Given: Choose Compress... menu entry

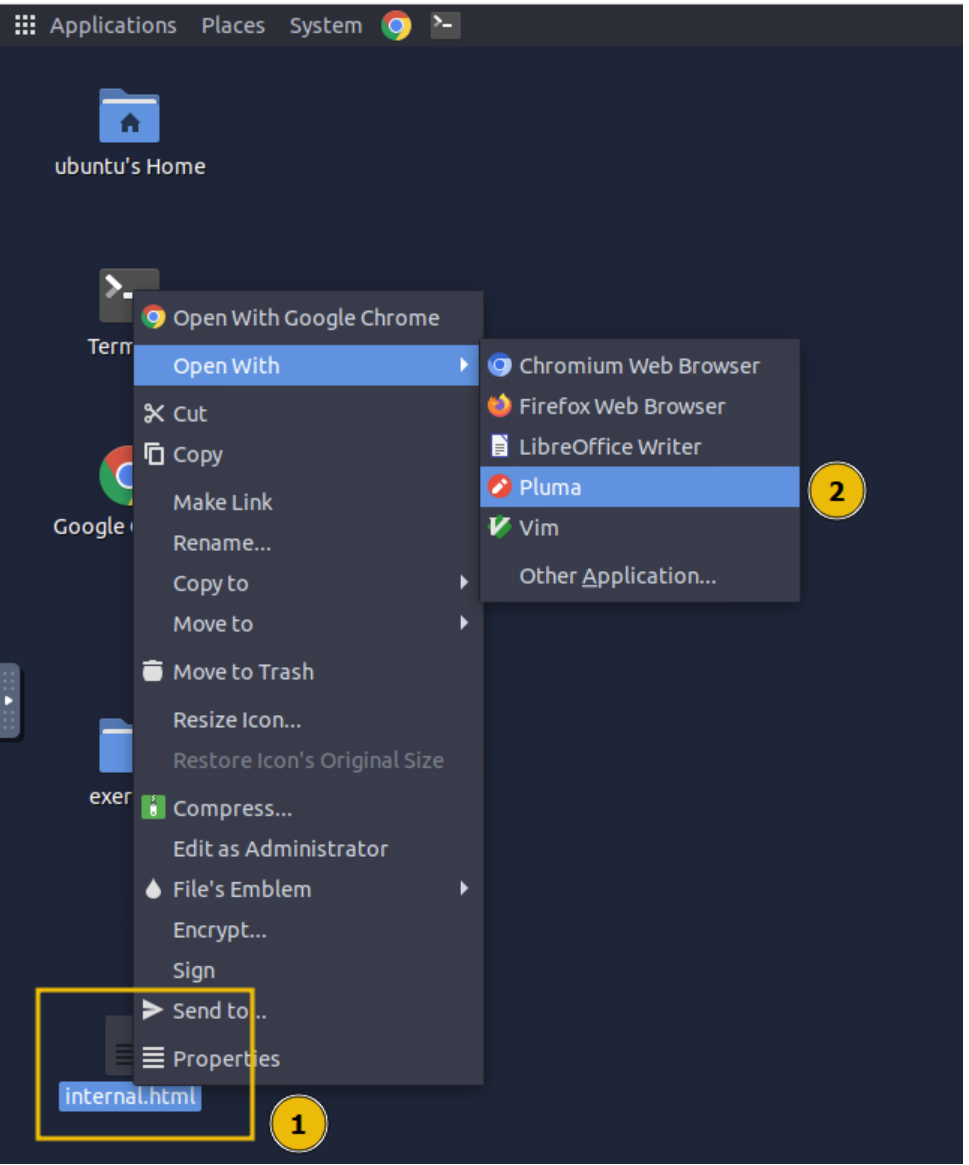Looking at the screenshot, I should pos(308,808).
